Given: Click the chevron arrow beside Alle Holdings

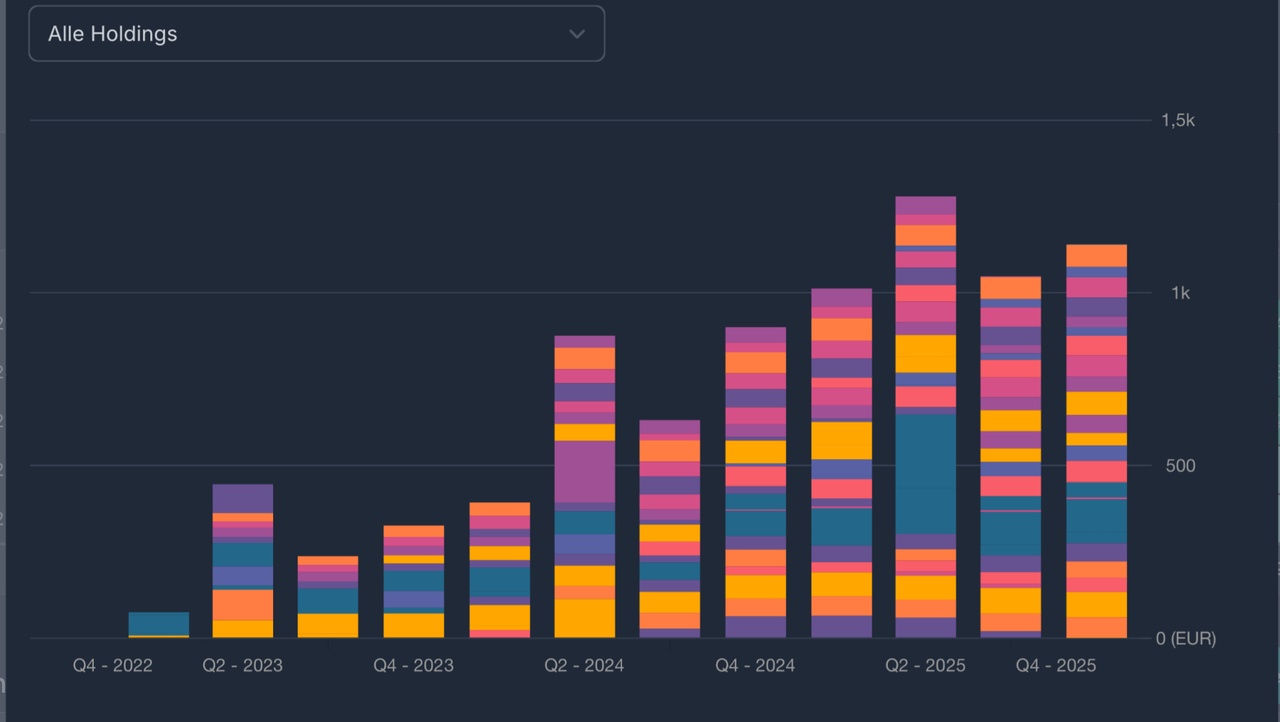Looking at the screenshot, I should [x=577, y=34].
